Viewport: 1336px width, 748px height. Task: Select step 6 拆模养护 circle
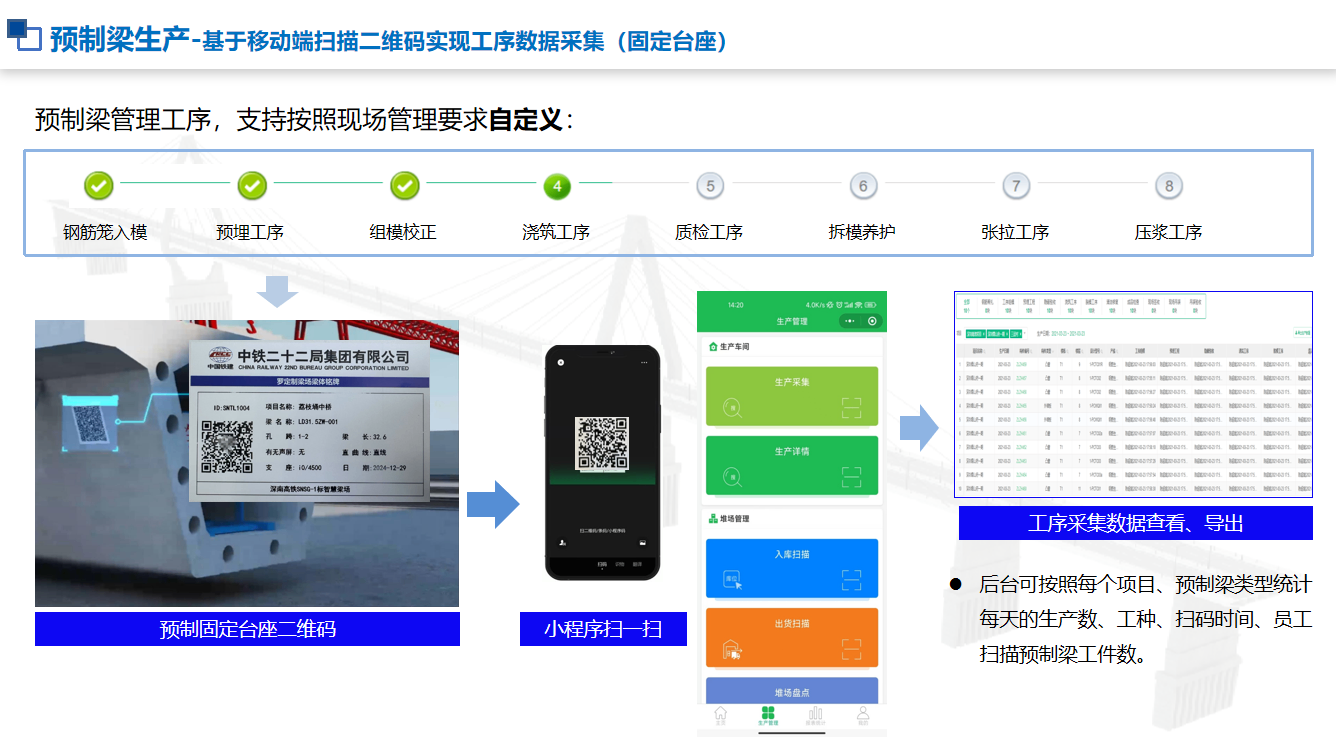[863, 185]
